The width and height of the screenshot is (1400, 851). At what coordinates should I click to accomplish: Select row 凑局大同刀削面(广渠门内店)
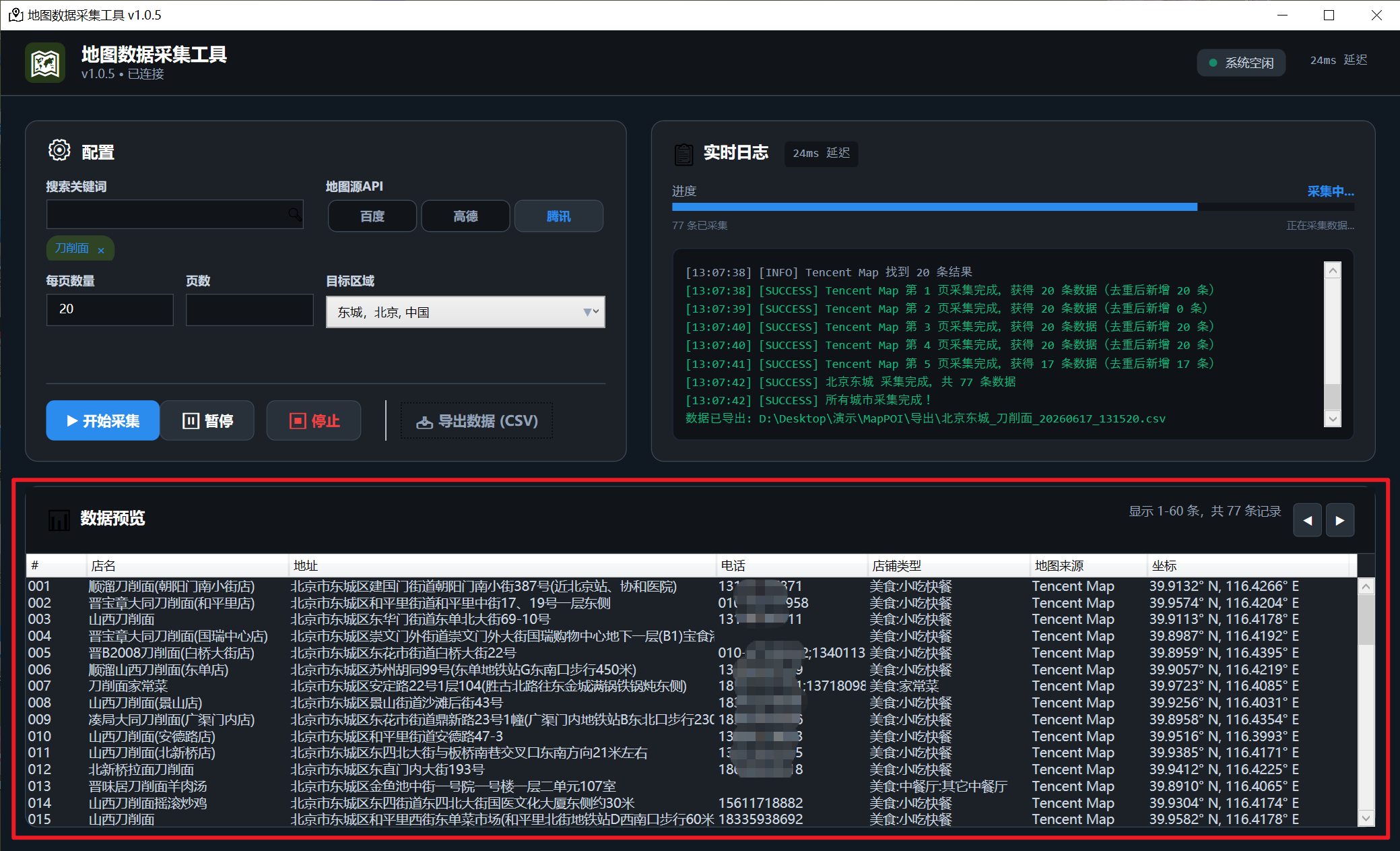pos(692,720)
